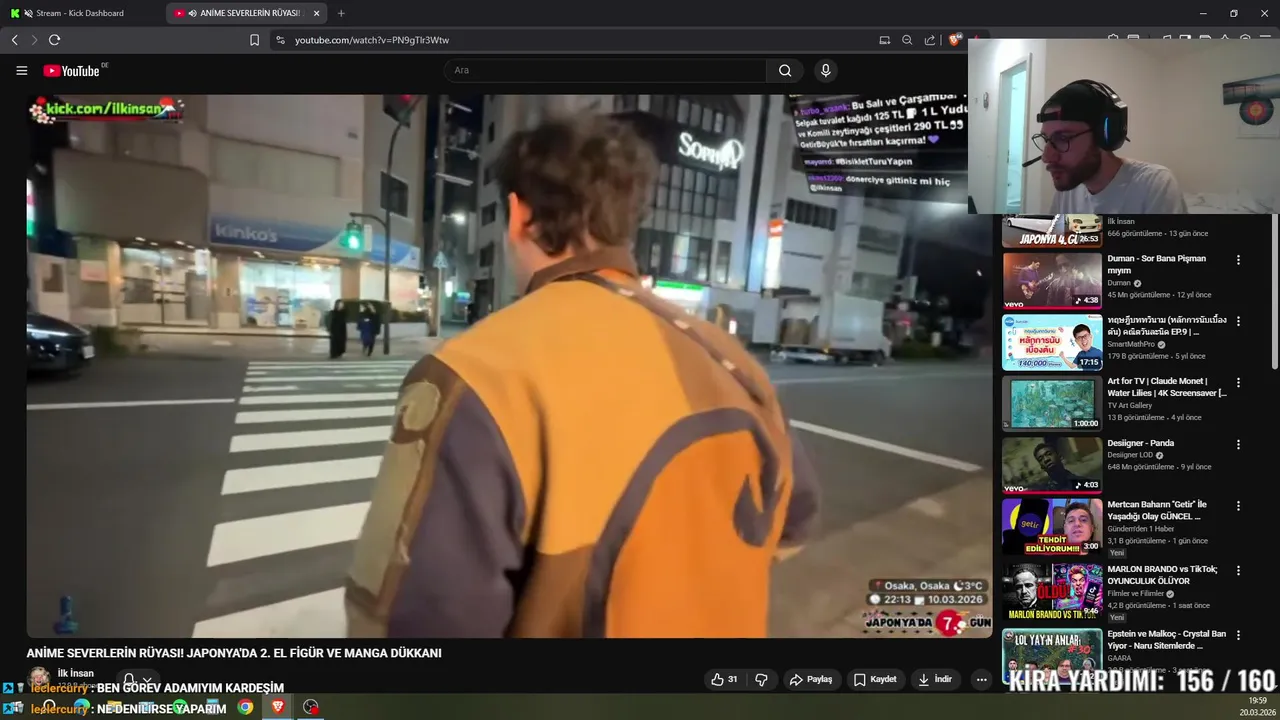
Task: Open the Duman concert video thumbnail
Action: click(1052, 280)
